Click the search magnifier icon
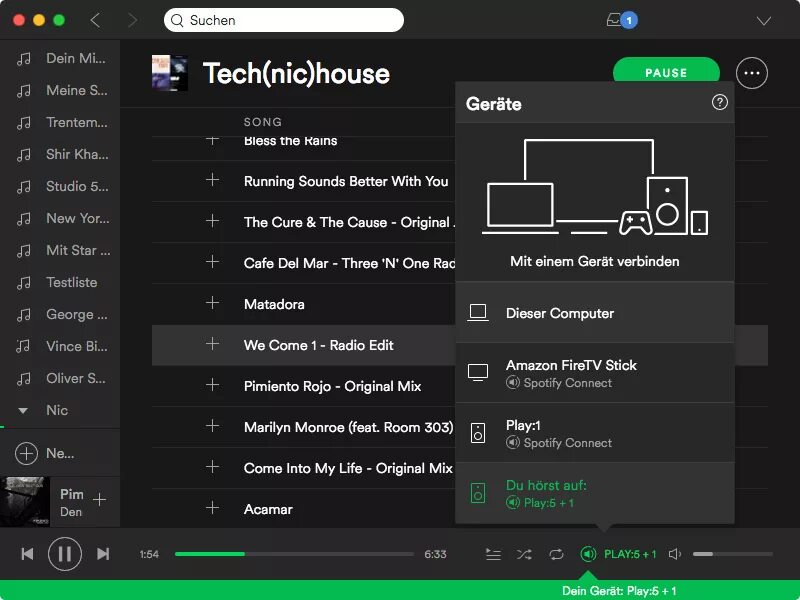The image size is (800, 600). [x=177, y=20]
